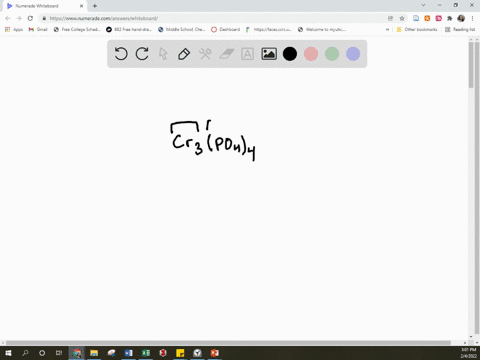Image resolution: width=480 pixels, height=360 pixels.
Task: Choose the pink pen color
Action: click(x=311, y=54)
